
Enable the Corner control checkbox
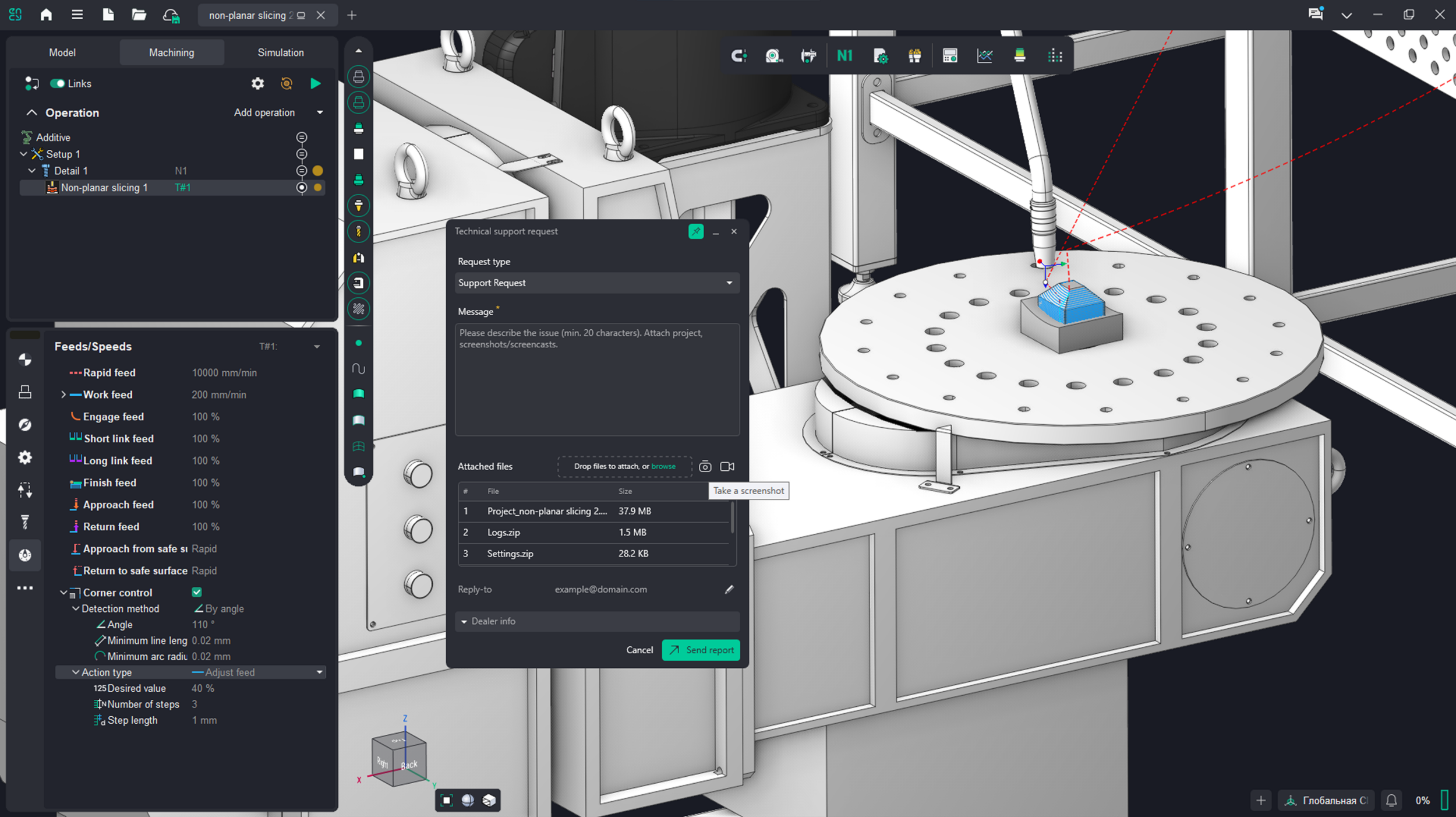(197, 592)
